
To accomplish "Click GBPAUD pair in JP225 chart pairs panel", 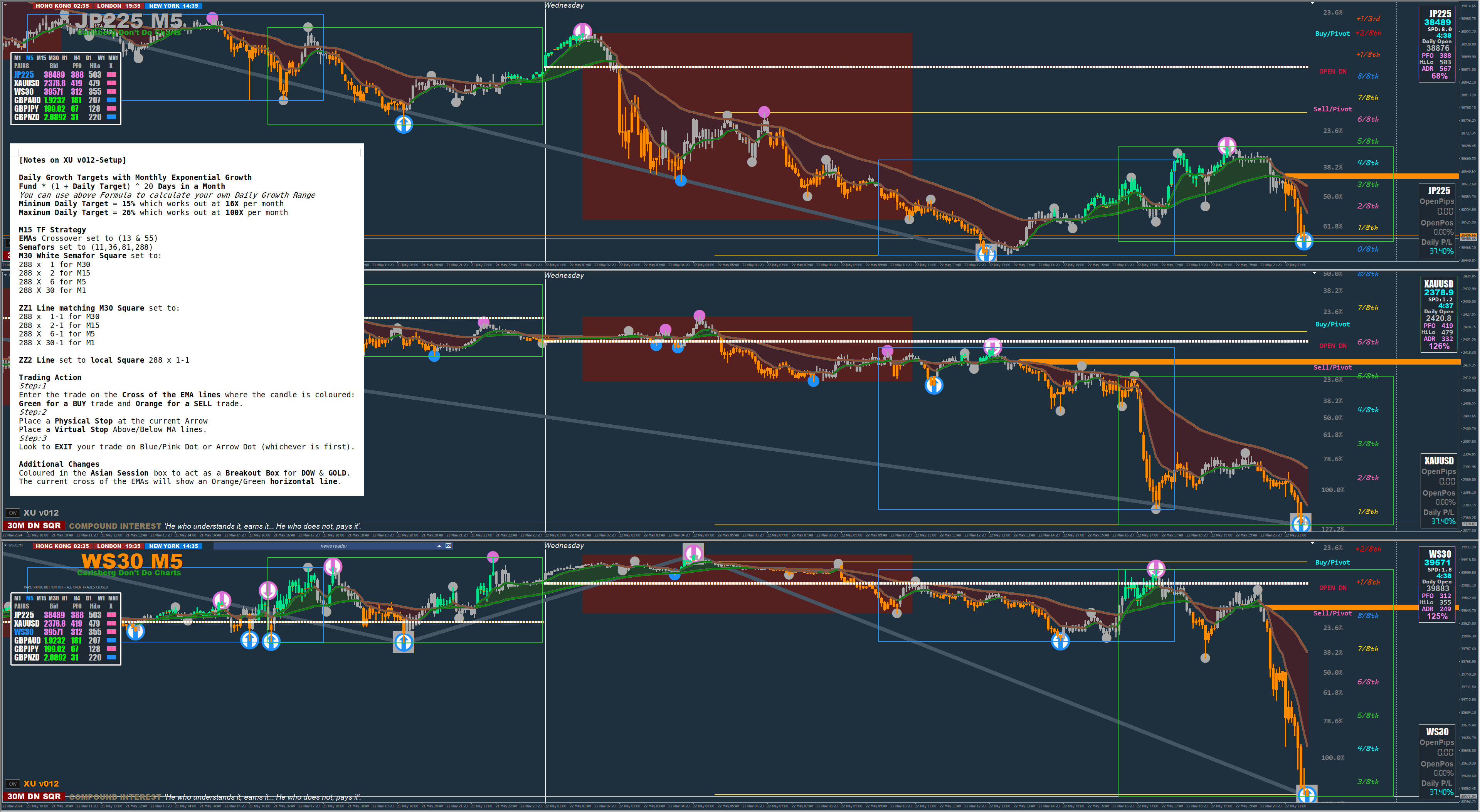I will (27, 100).
